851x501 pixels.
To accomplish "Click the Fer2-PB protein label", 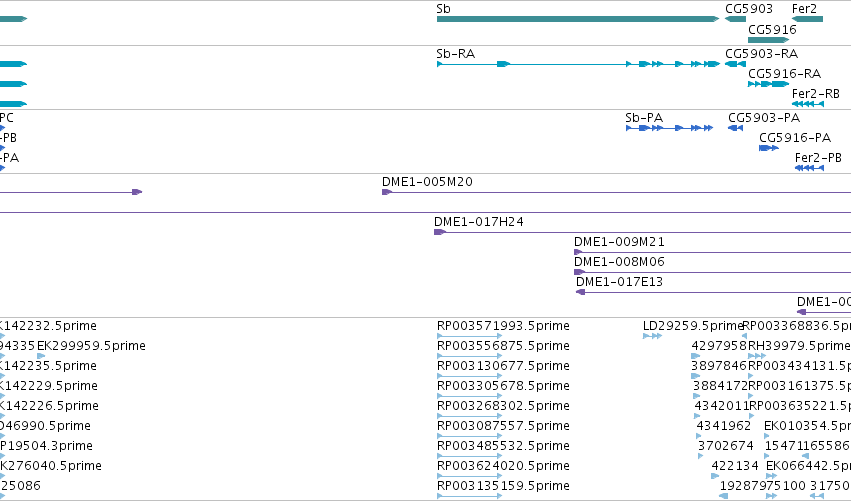I will [818, 158].
